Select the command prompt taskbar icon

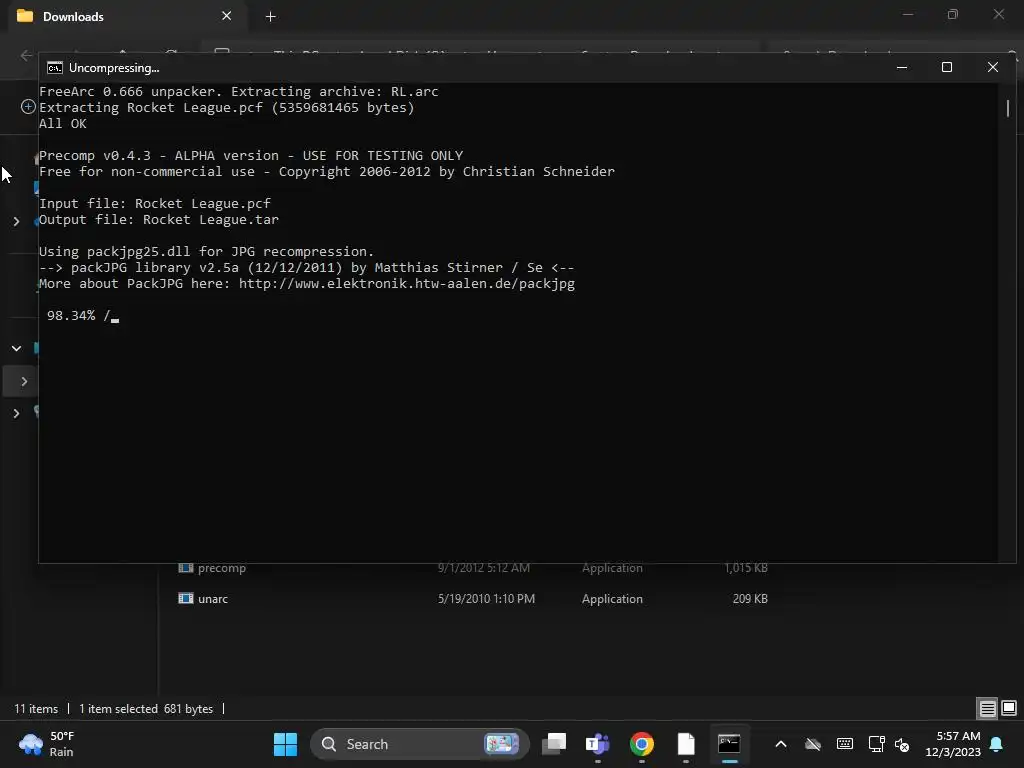tap(729, 744)
